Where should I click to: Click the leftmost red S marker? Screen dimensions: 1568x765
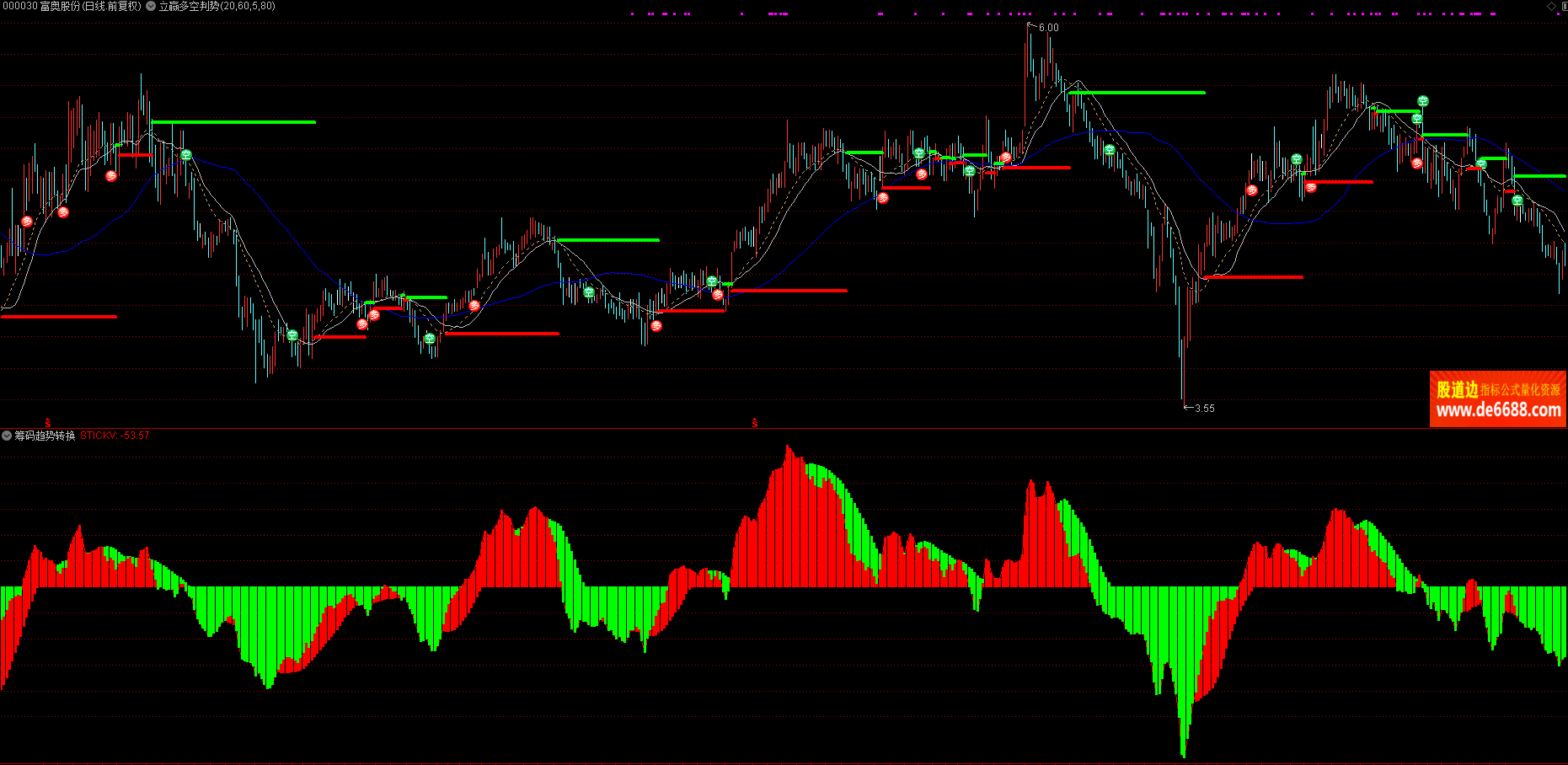pos(48,422)
